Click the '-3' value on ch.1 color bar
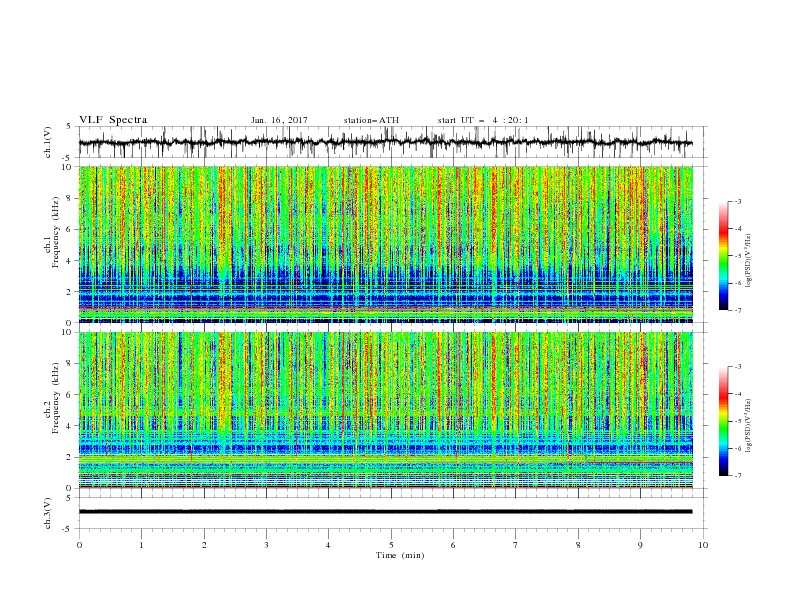The image size is (792, 612). tap(738, 201)
